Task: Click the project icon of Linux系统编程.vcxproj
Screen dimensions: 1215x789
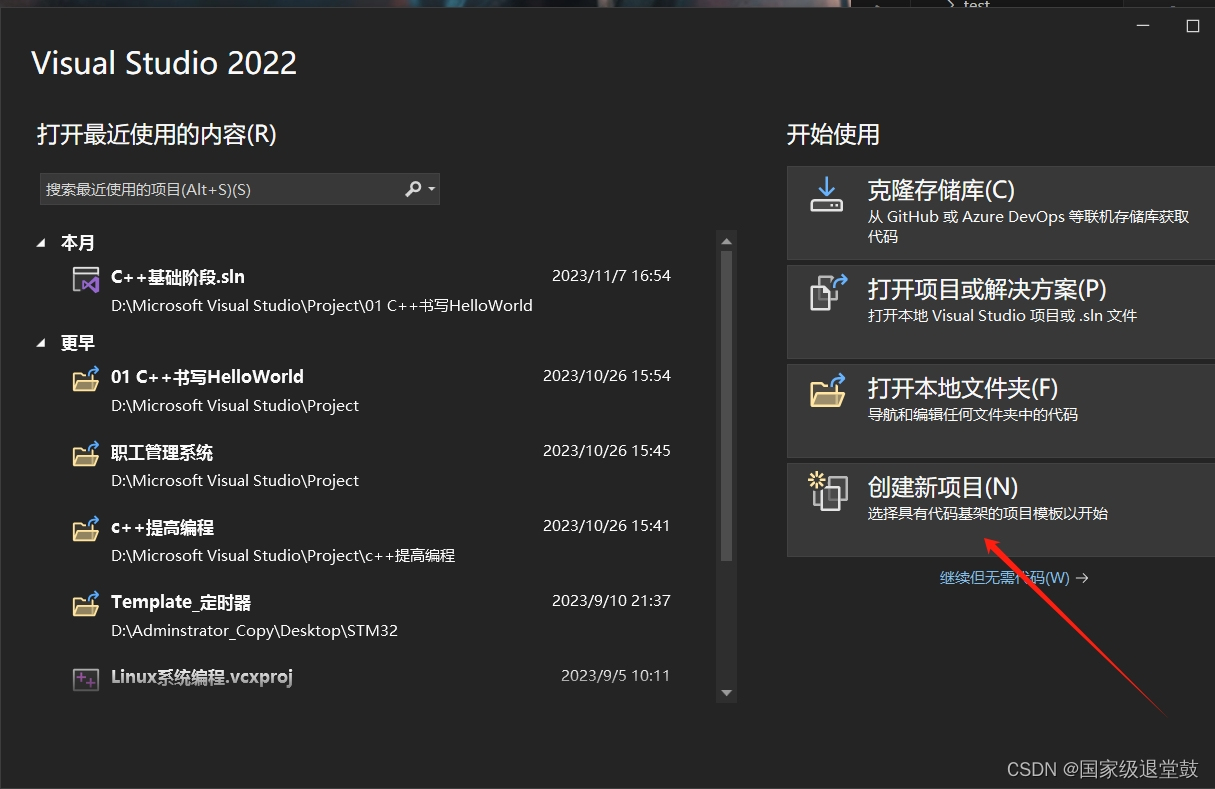Action: [86, 680]
